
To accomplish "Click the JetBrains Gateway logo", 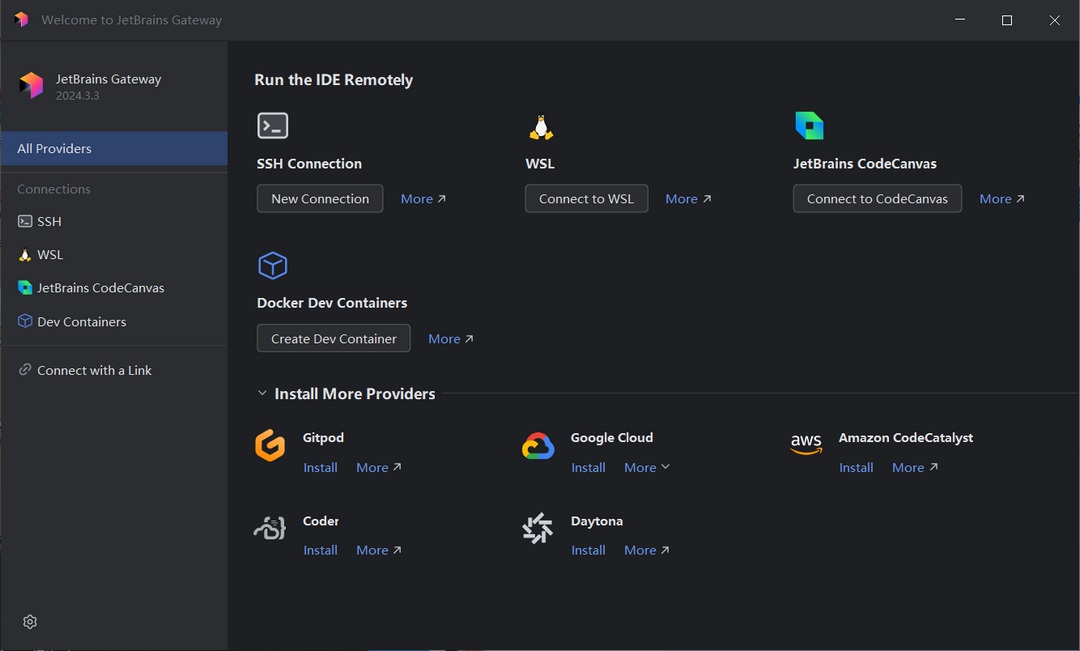I will [x=29, y=85].
